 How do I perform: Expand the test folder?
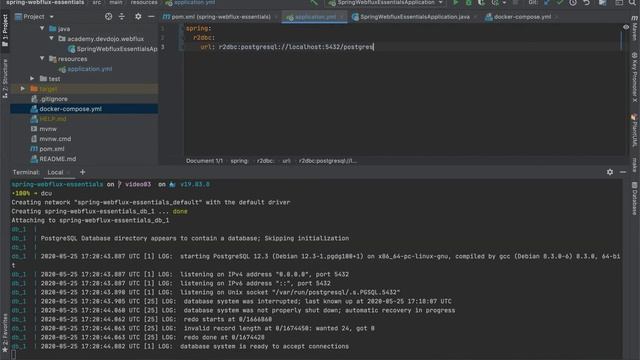pyautogui.click(x=32, y=78)
